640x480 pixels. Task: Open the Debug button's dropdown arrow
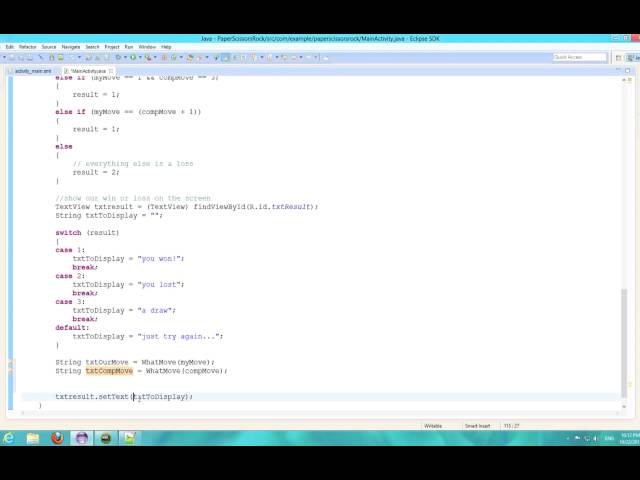125,58
